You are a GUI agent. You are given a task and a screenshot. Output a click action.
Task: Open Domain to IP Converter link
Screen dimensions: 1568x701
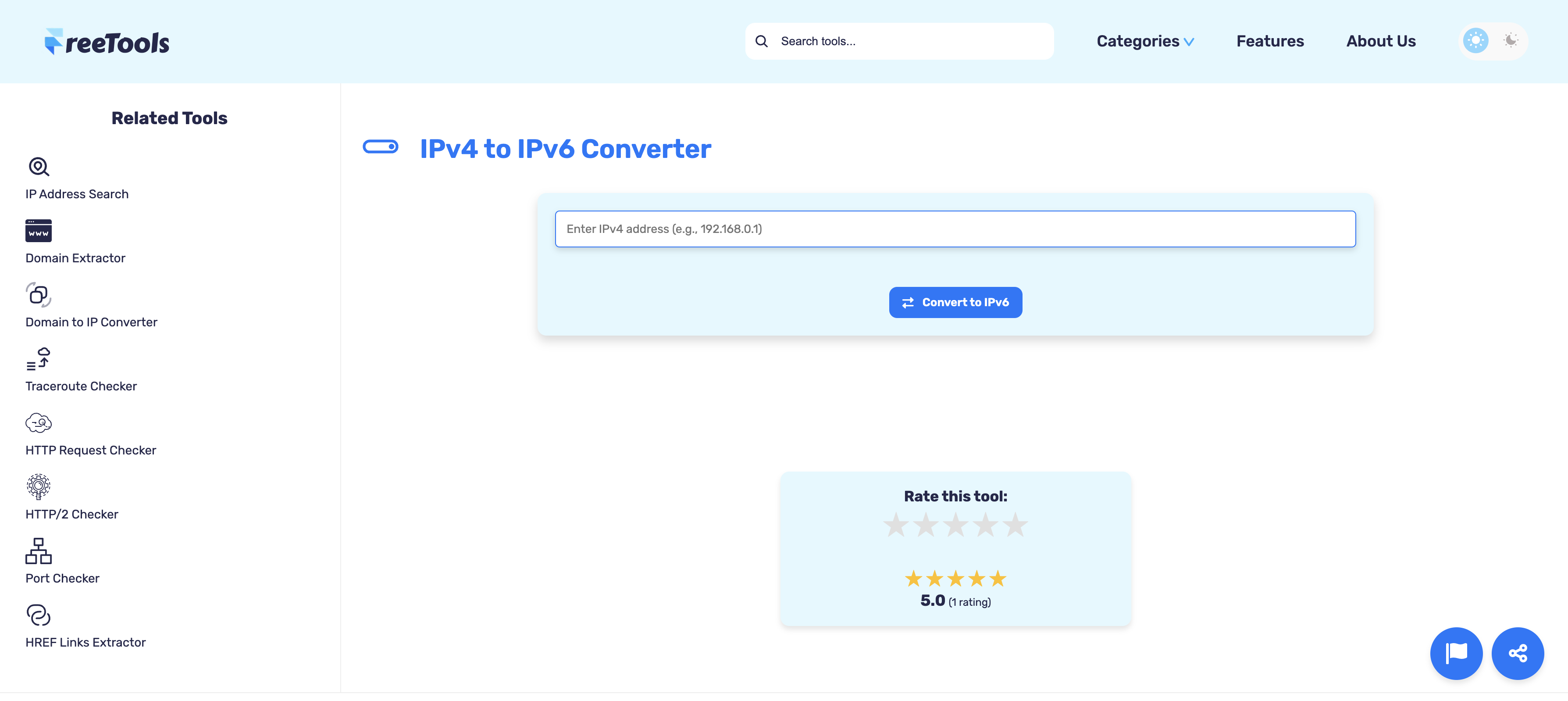pos(91,322)
